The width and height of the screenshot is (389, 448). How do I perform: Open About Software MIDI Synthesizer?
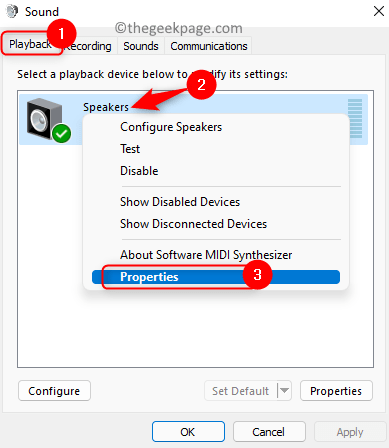[206, 255]
